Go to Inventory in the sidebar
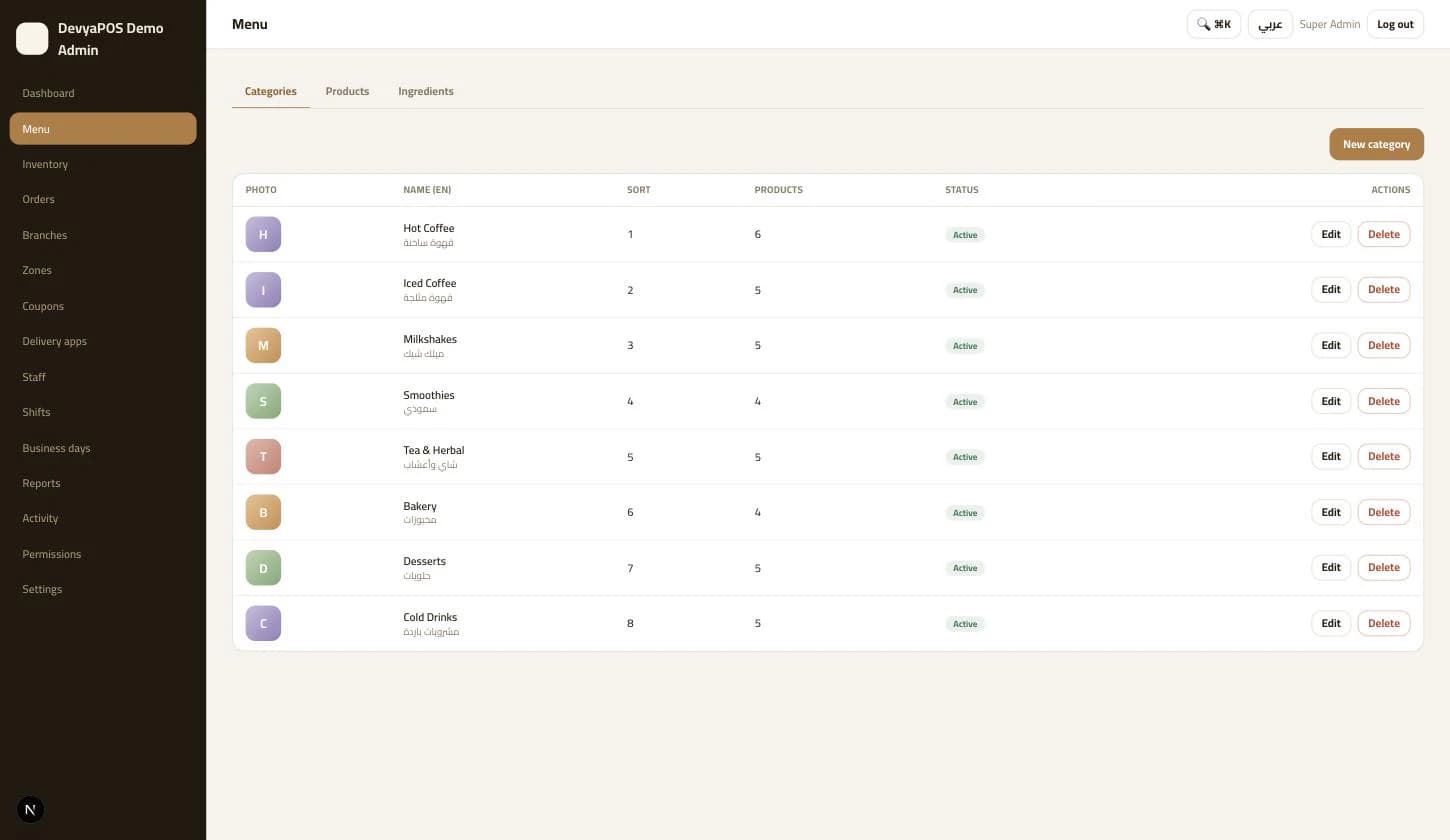 [x=103, y=164]
